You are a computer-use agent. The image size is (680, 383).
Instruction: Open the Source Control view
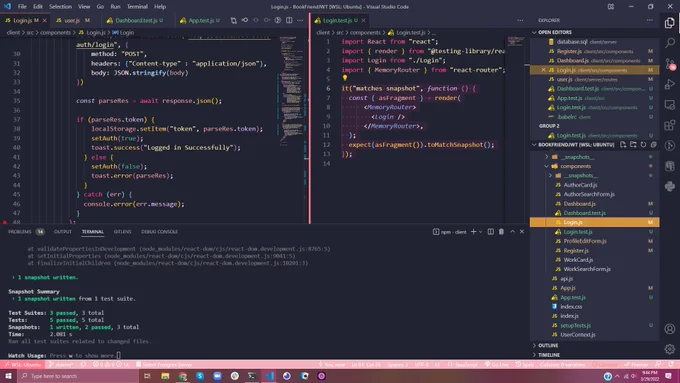670,64
